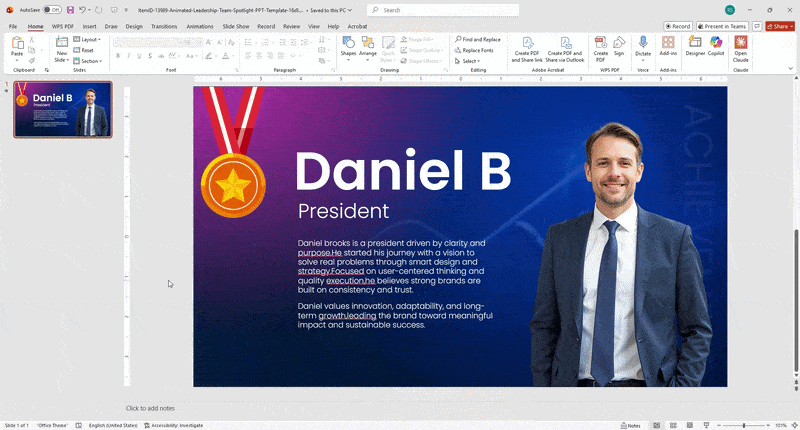The width and height of the screenshot is (800, 430).
Task: Click the Search box in title bar
Action: [x=443, y=10]
